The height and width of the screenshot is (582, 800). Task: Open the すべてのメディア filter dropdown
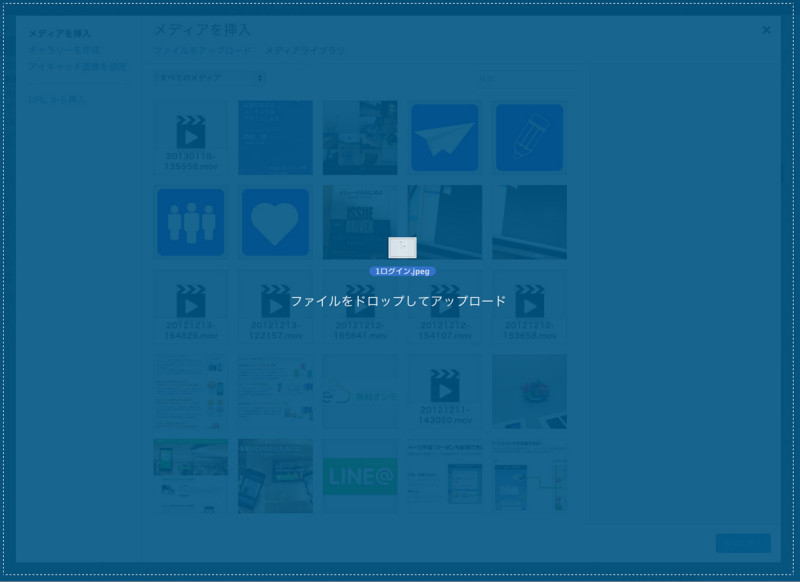pyautogui.click(x=210, y=78)
